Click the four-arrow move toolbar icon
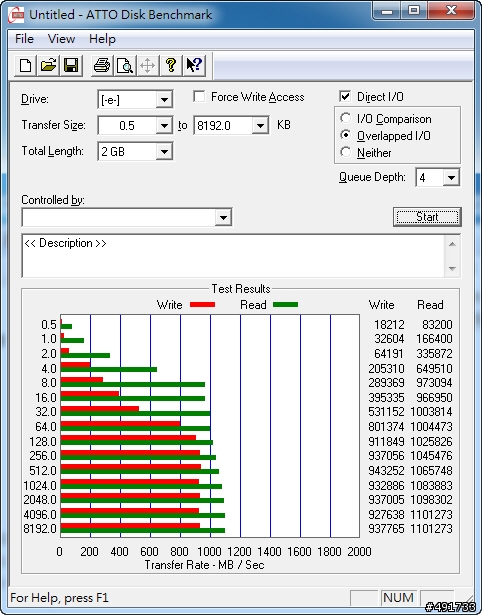This screenshot has width=482, height=615. pyautogui.click(x=147, y=65)
